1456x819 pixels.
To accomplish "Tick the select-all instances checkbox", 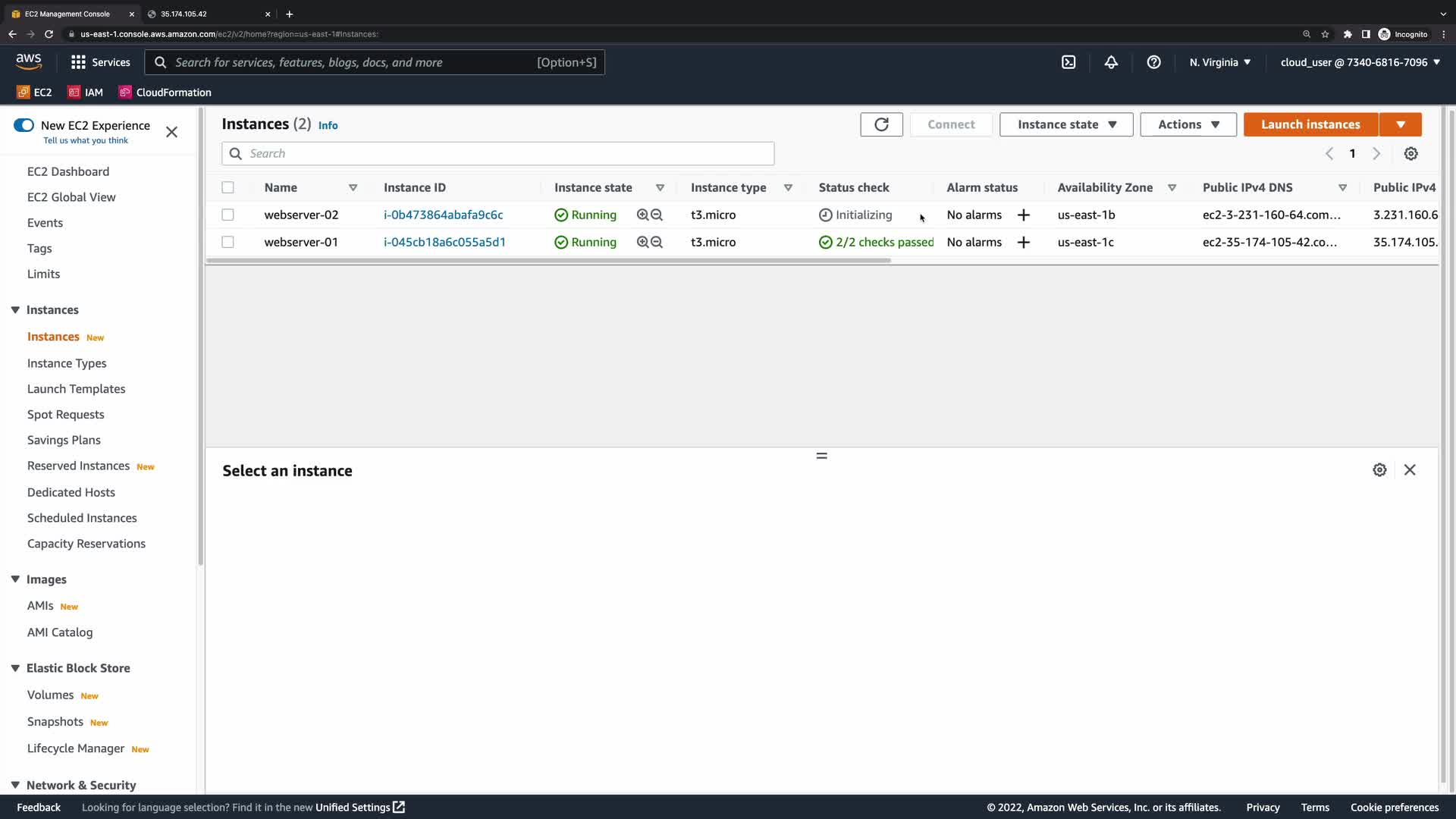I will click(227, 188).
